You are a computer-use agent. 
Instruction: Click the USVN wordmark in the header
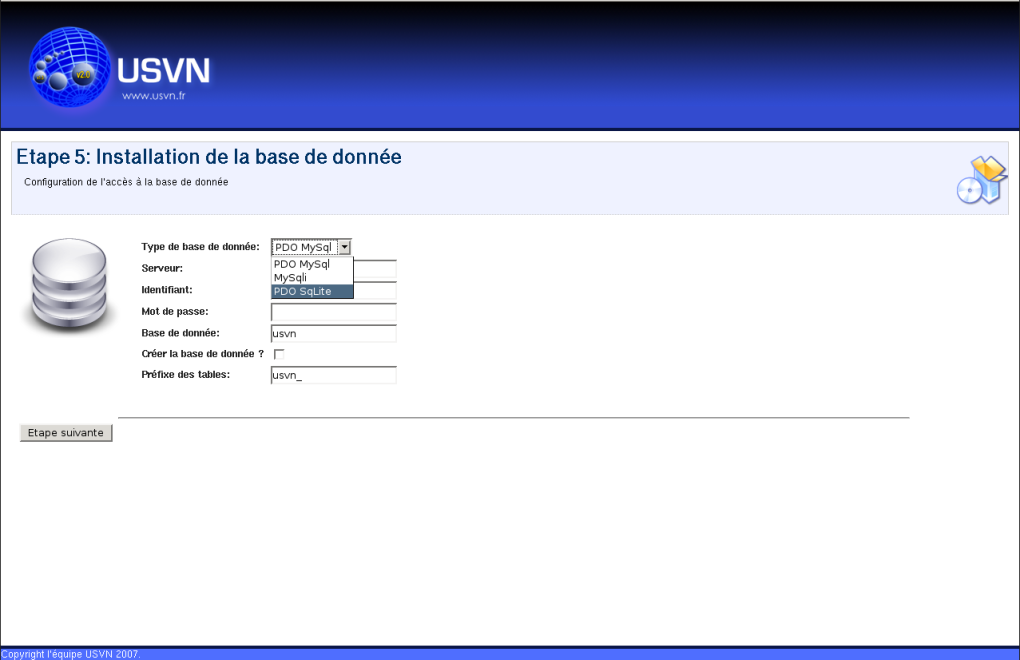tap(163, 71)
